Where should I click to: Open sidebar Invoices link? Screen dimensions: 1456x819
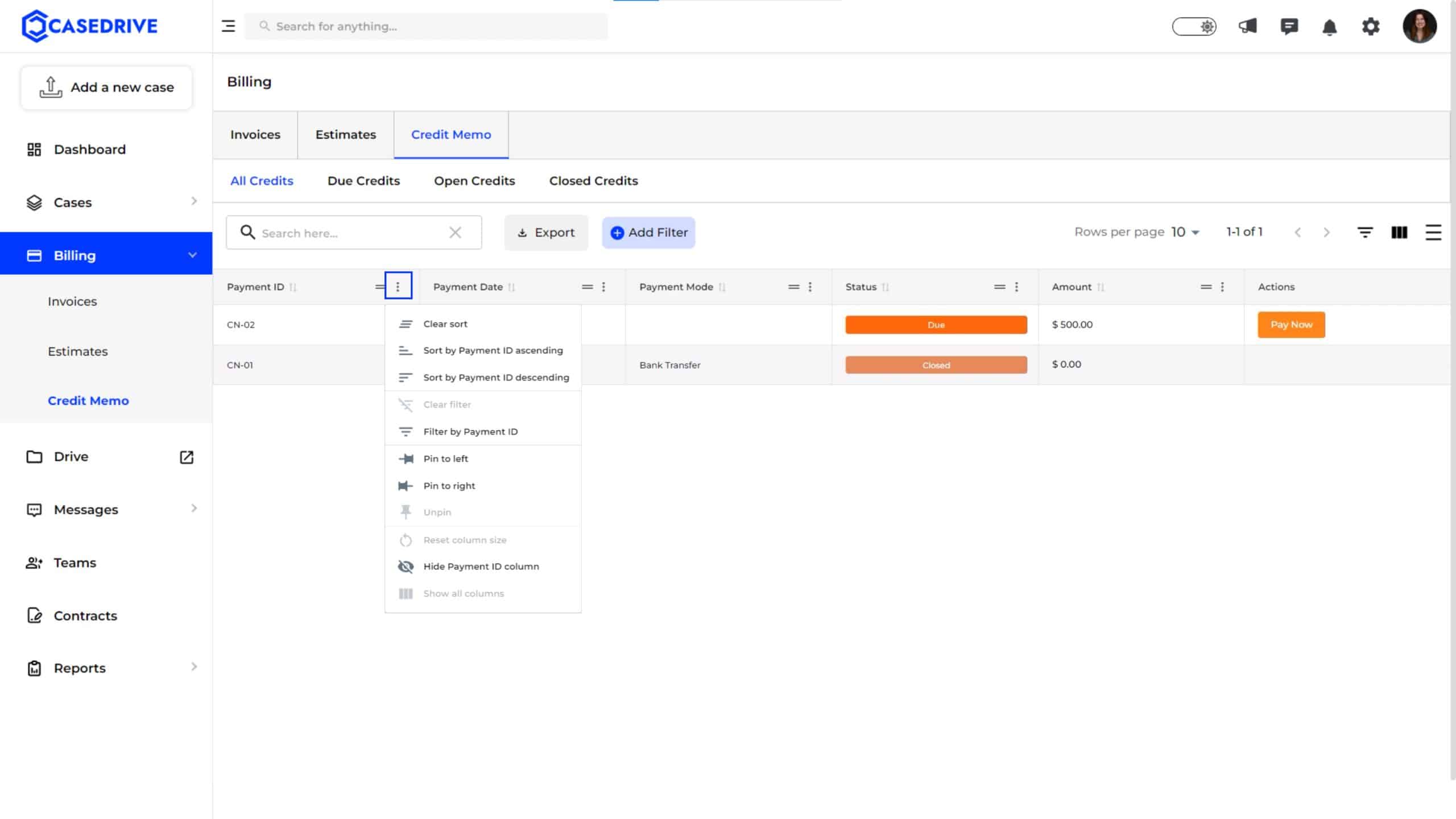pos(72,301)
